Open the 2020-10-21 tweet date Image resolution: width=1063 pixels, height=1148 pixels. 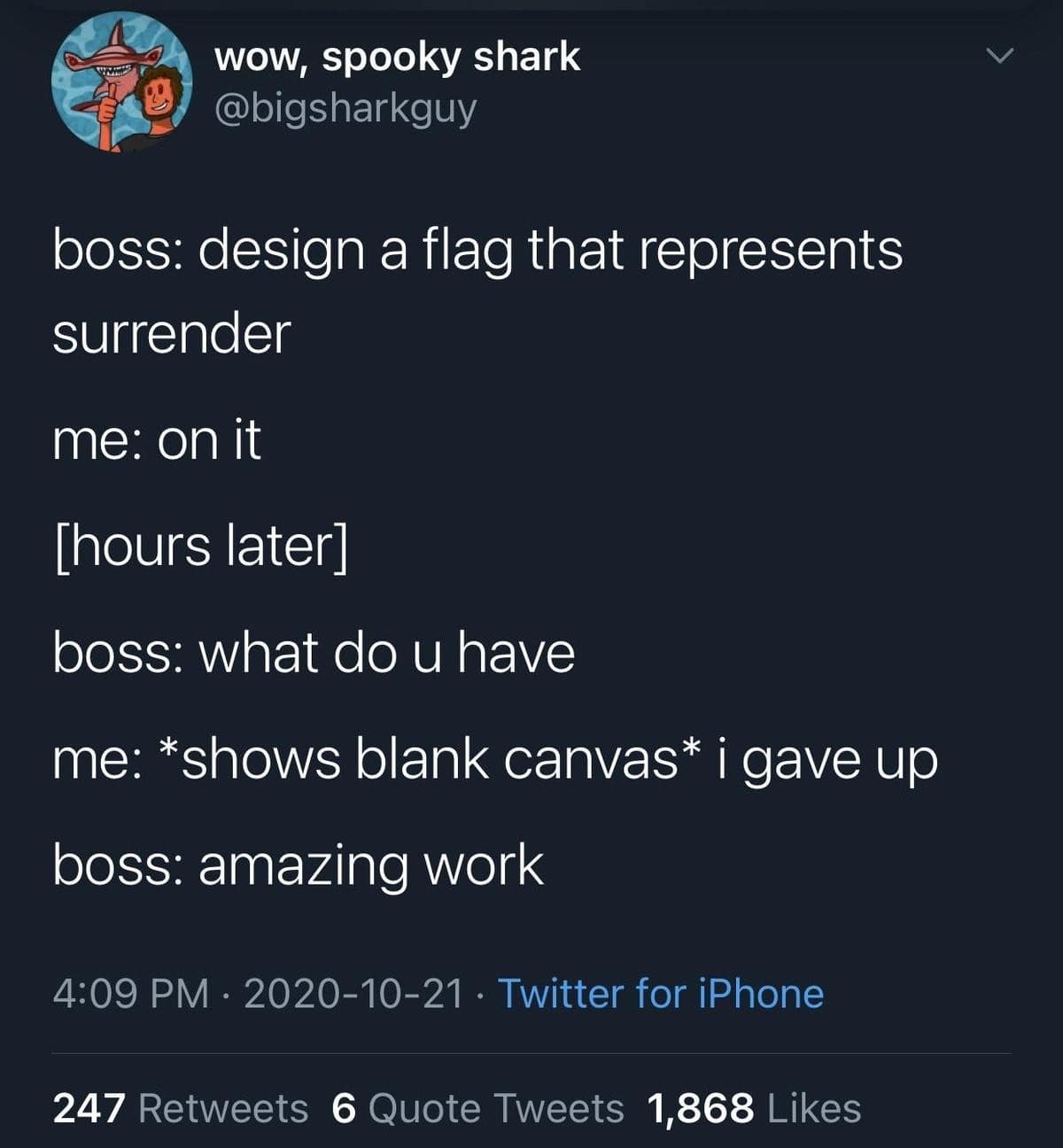click(x=353, y=993)
